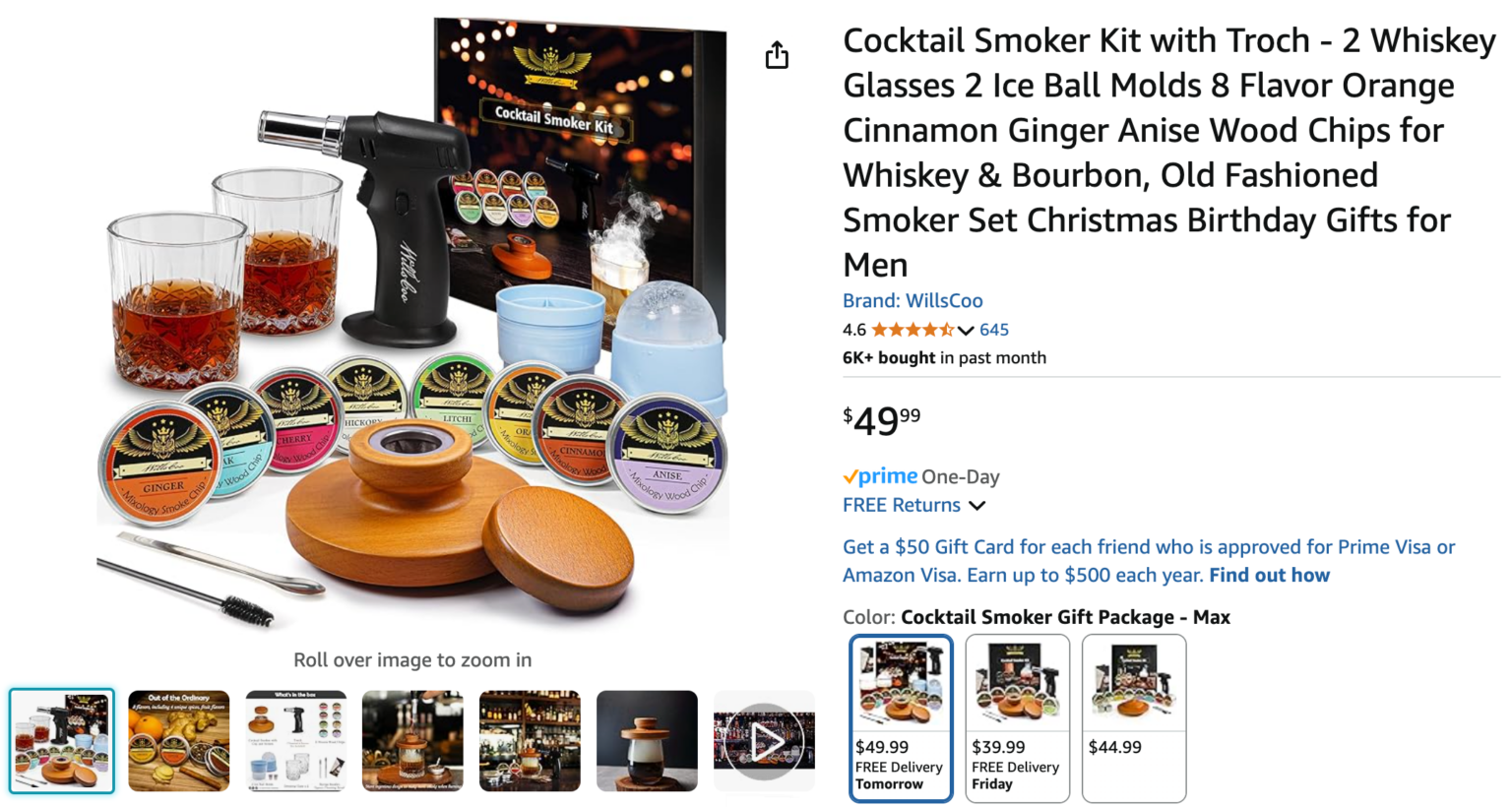Image resolution: width=1512 pixels, height=807 pixels.
Task: Select the liquor shelf background thumbnail
Action: (x=530, y=741)
